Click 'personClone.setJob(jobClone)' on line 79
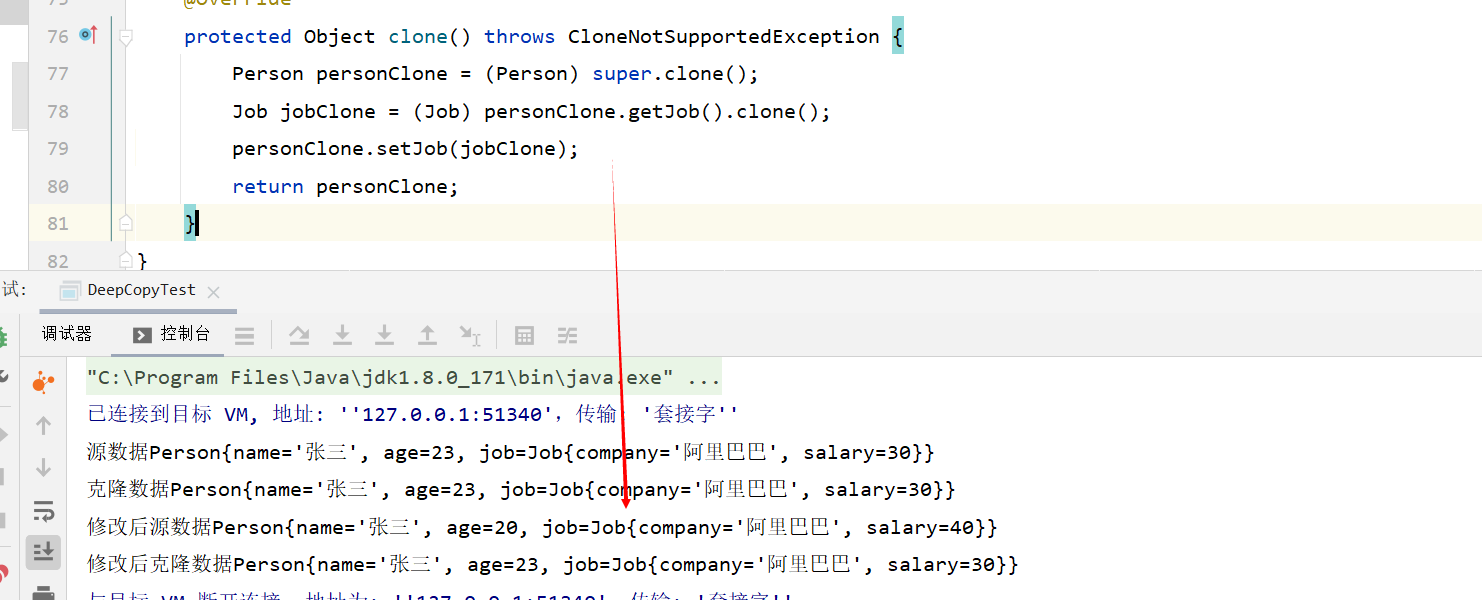Image resolution: width=1482 pixels, height=600 pixels. click(406, 149)
